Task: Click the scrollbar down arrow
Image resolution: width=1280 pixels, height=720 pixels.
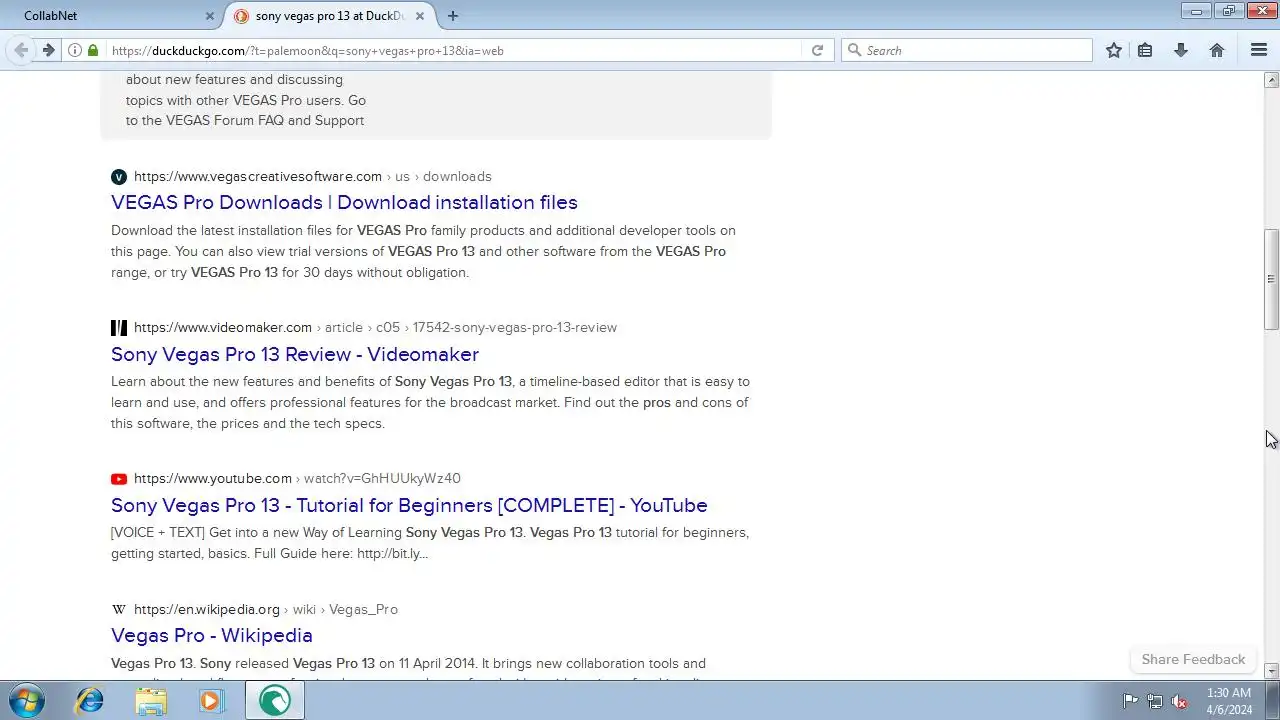Action: pos(1272,672)
